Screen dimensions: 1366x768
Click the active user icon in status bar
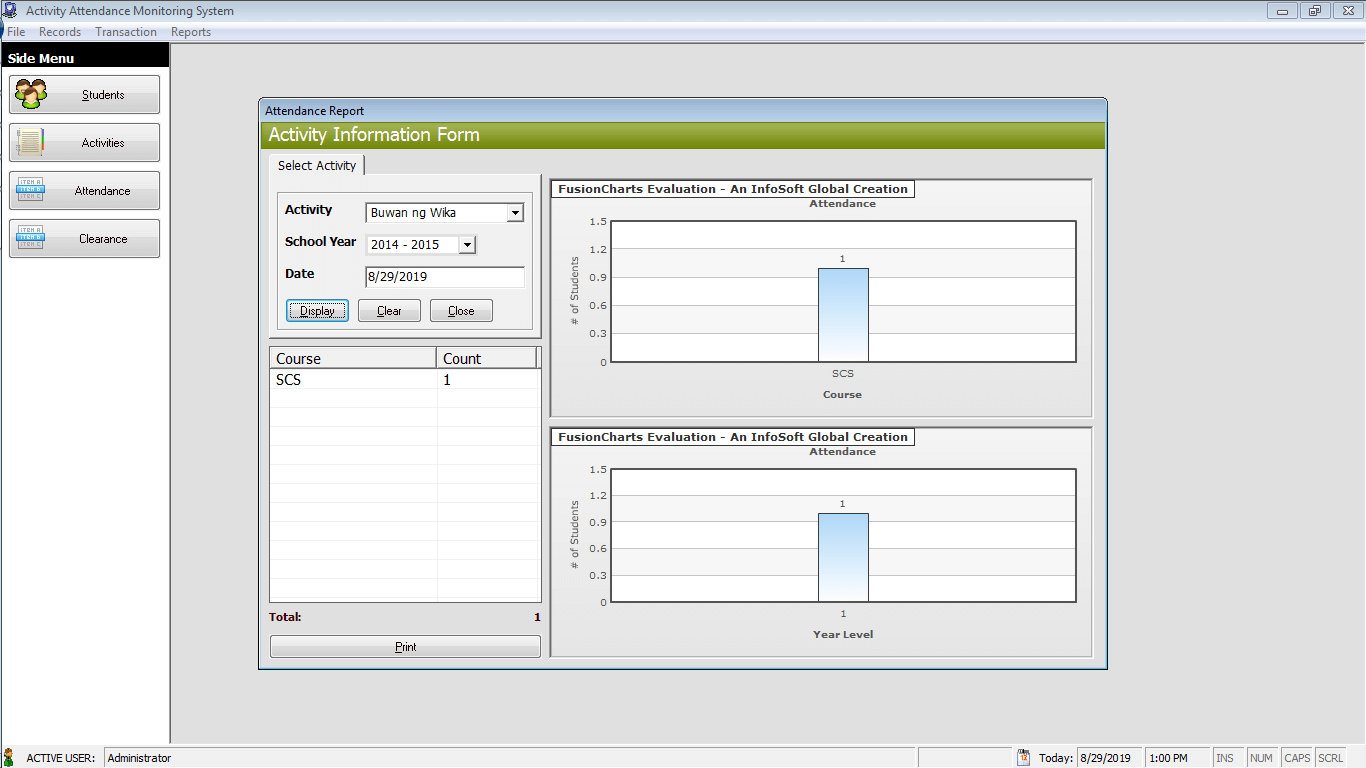tap(9, 758)
